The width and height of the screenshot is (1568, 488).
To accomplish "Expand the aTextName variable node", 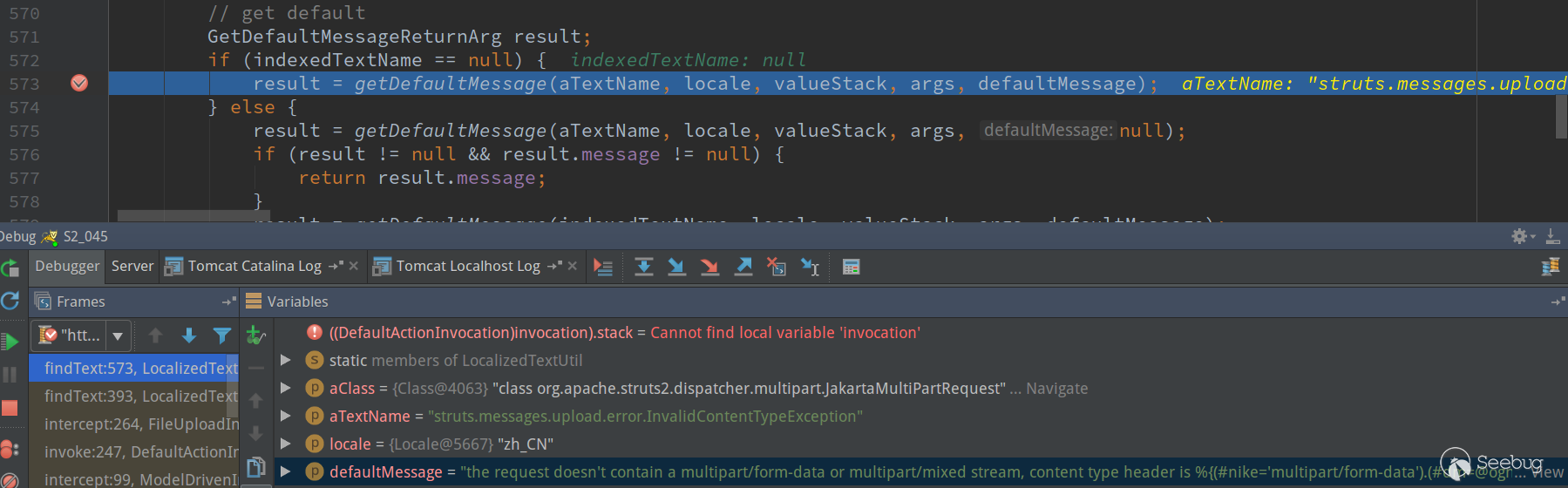I will [285, 416].
